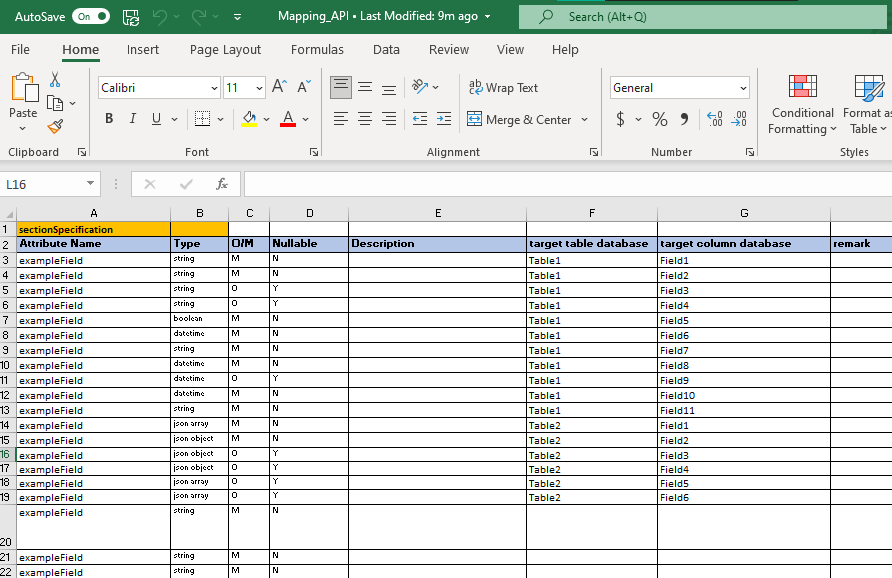
Task: Open the Calibri font name dropdown
Action: [214, 88]
